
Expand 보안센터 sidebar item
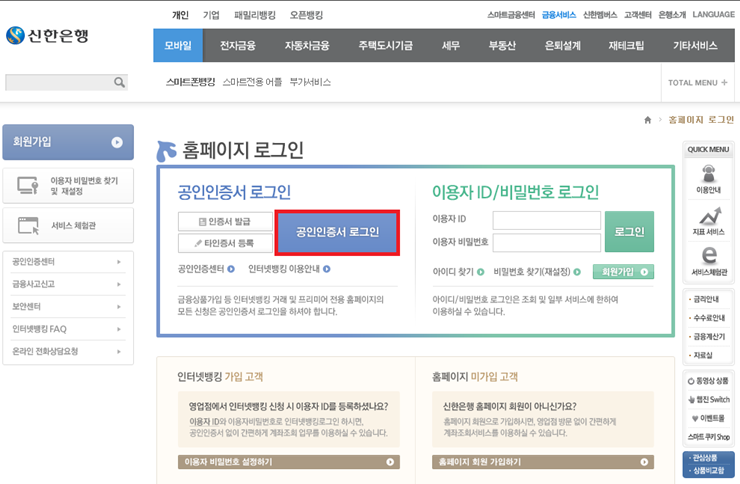[x=68, y=307]
